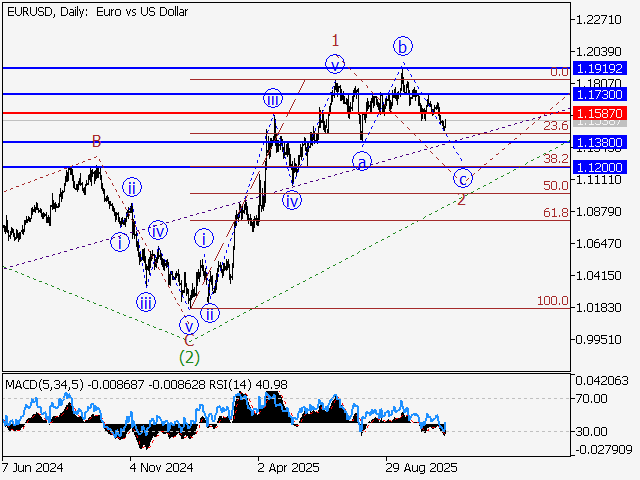Click the 100.0 Fibonacci level label
Viewport: 640px width, 480px height.
click(552, 301)
